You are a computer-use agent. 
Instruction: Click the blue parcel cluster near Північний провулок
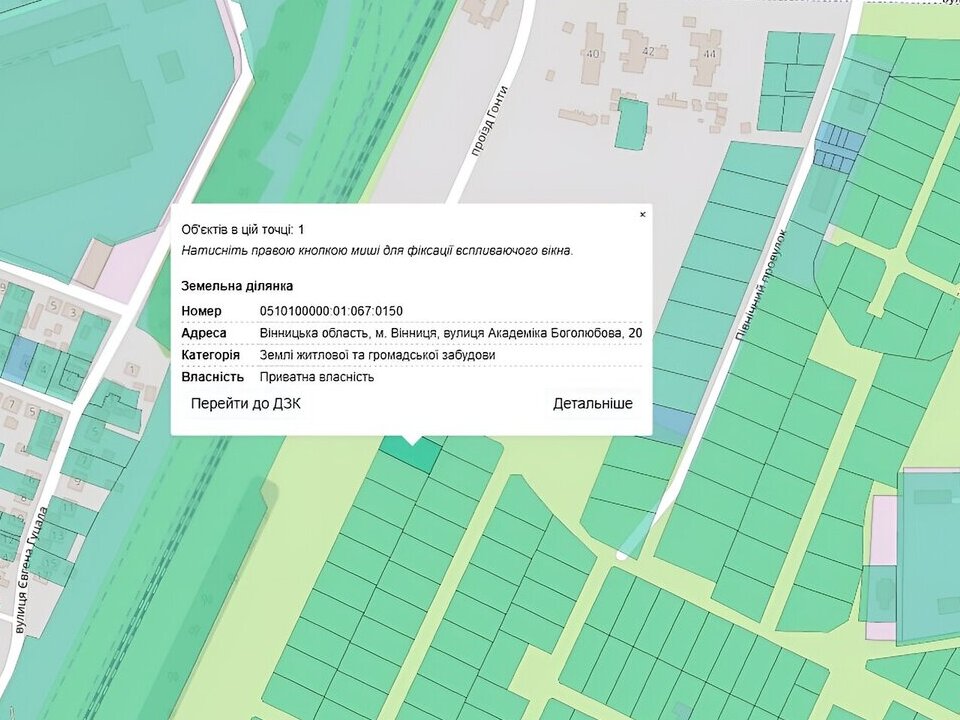pyautogui.click(x=836, y=148)
